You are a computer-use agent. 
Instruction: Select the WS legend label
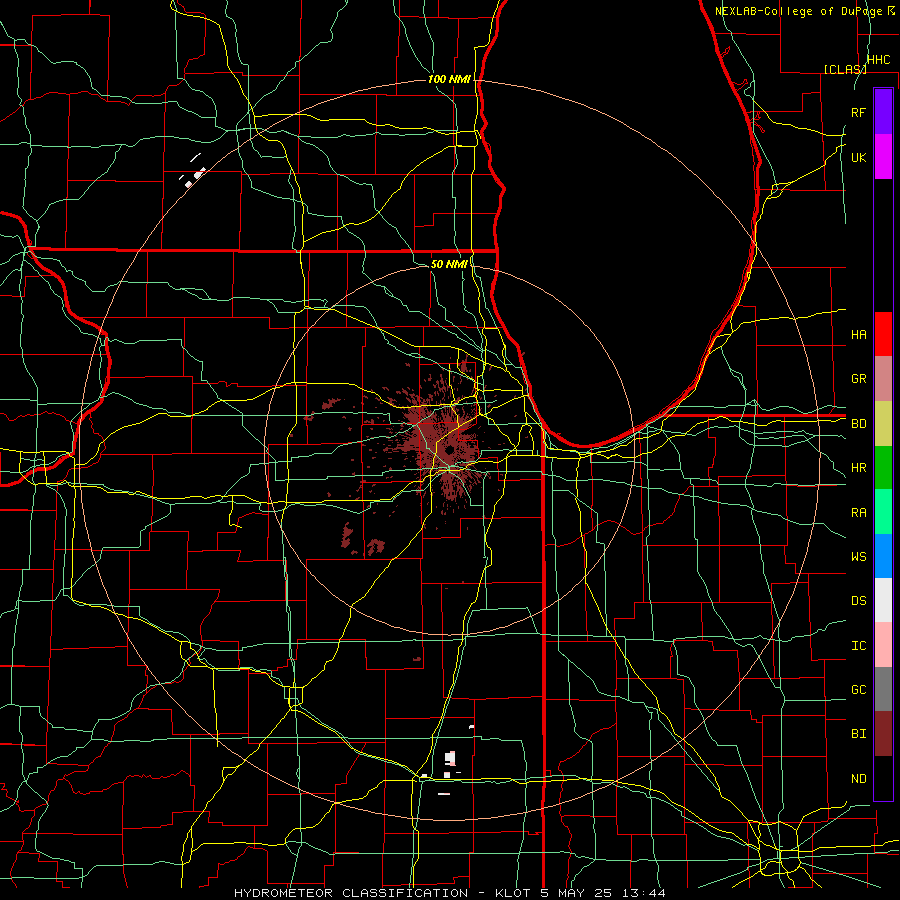coord(858,557)
